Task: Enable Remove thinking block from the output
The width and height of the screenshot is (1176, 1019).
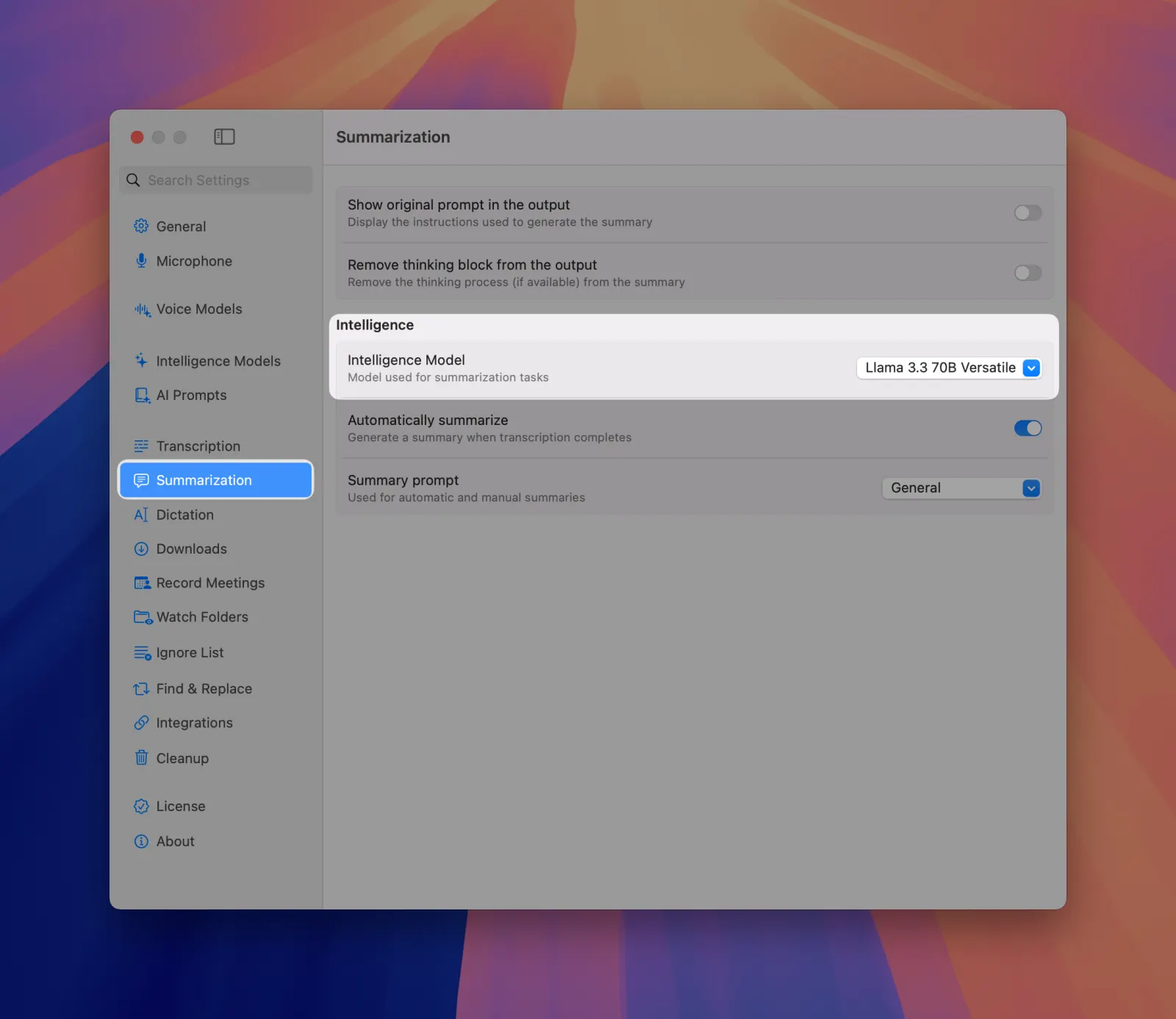Action: coord(1028,273)
